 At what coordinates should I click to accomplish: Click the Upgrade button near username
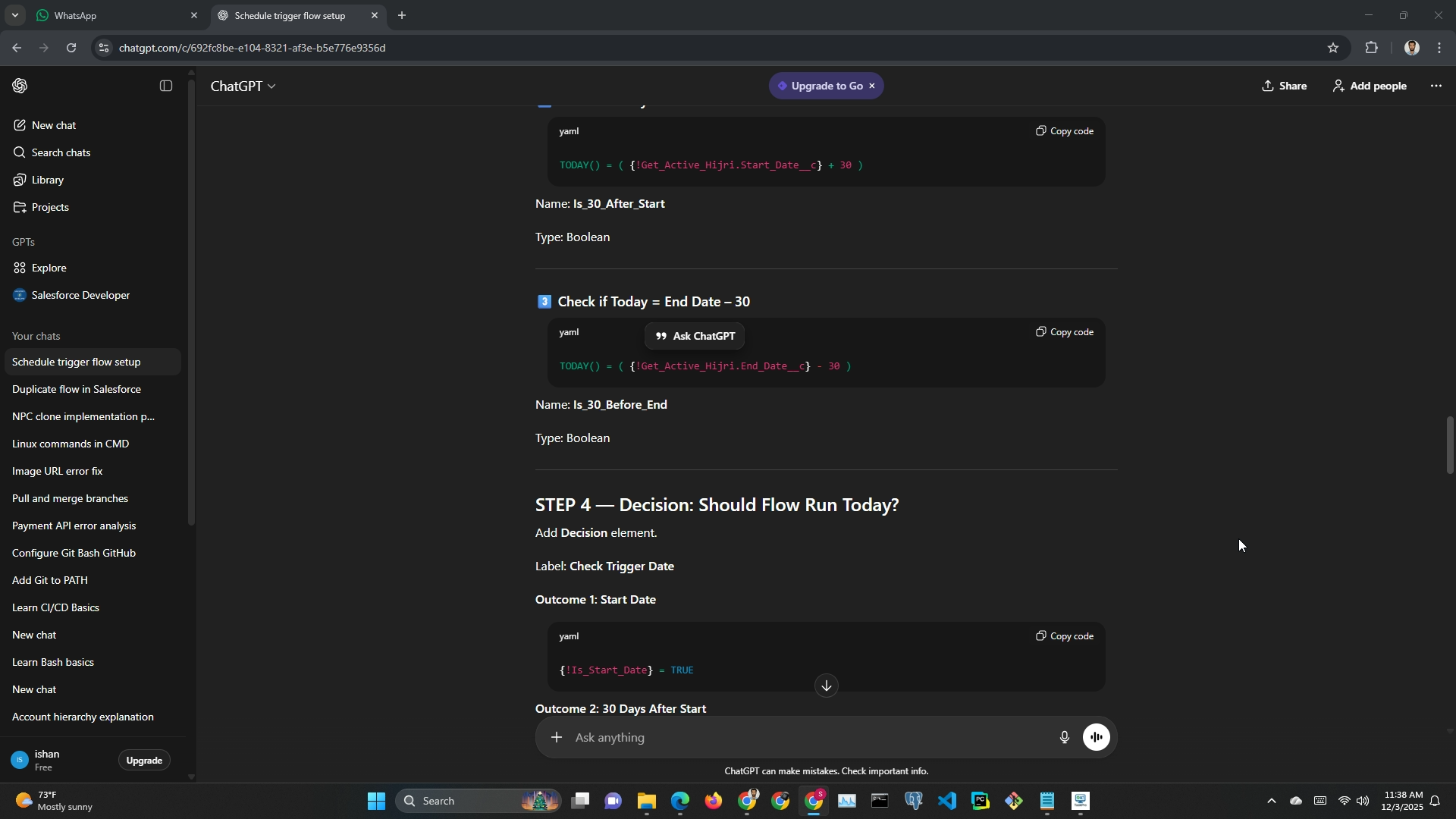(144, 760)
